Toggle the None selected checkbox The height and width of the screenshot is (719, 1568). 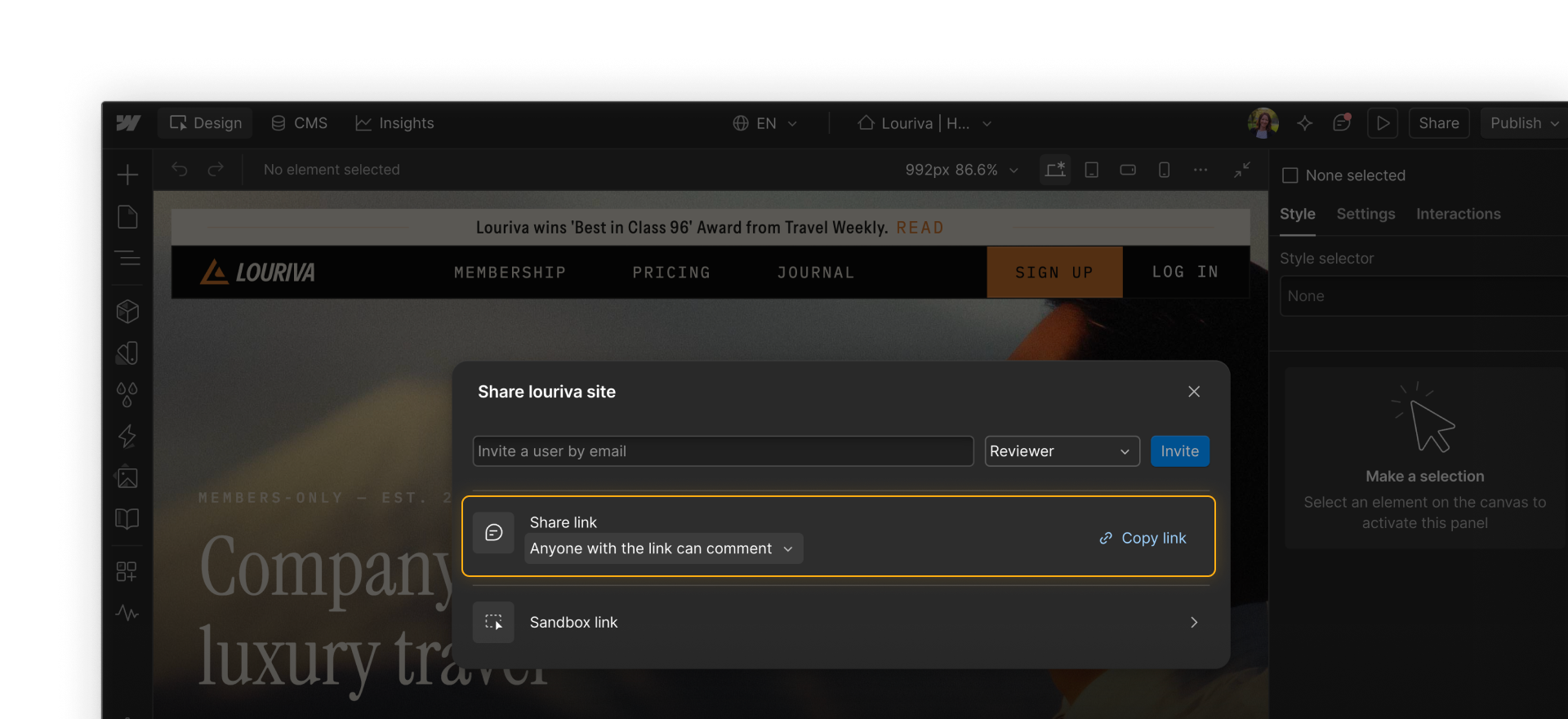coord(1290,175)
